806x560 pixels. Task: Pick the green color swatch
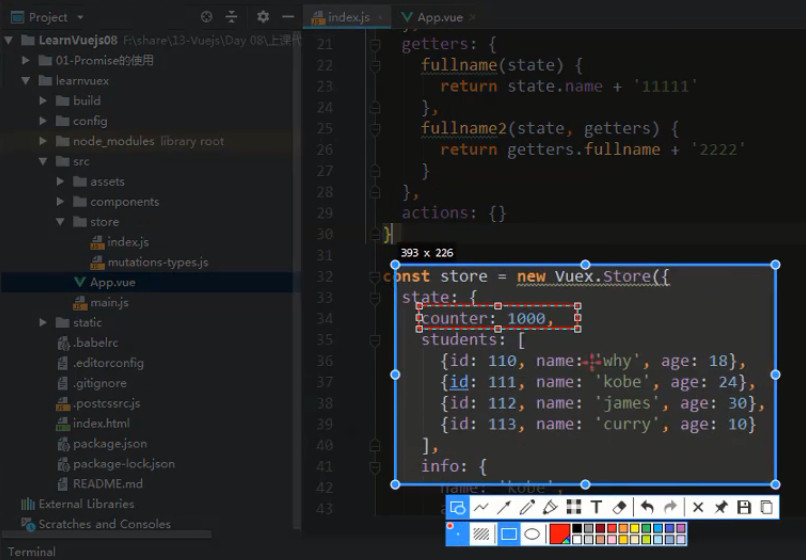(x=646, y=528)
